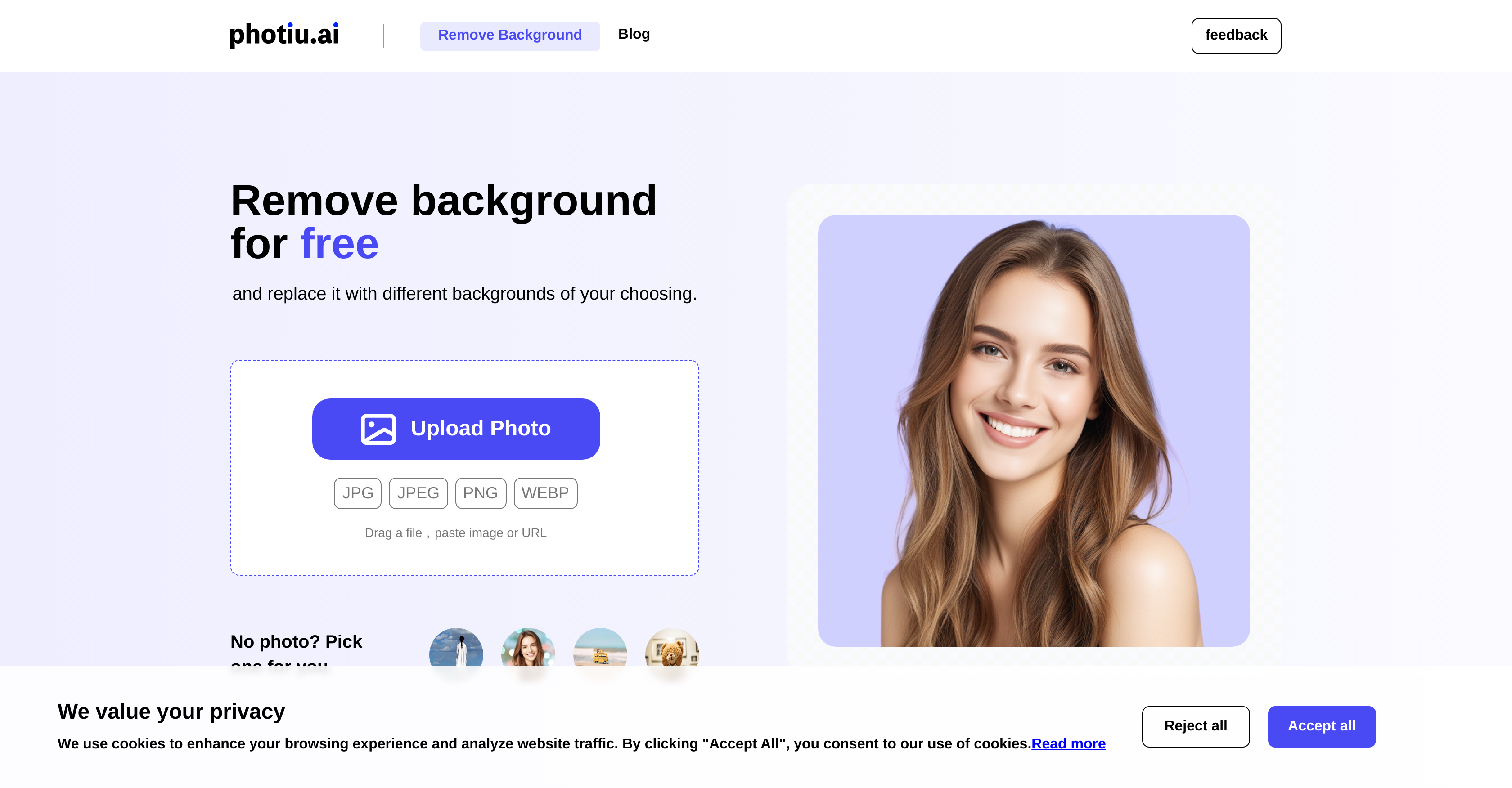
Task: Open the cookie Read more link
Action: click(1068, 743)
